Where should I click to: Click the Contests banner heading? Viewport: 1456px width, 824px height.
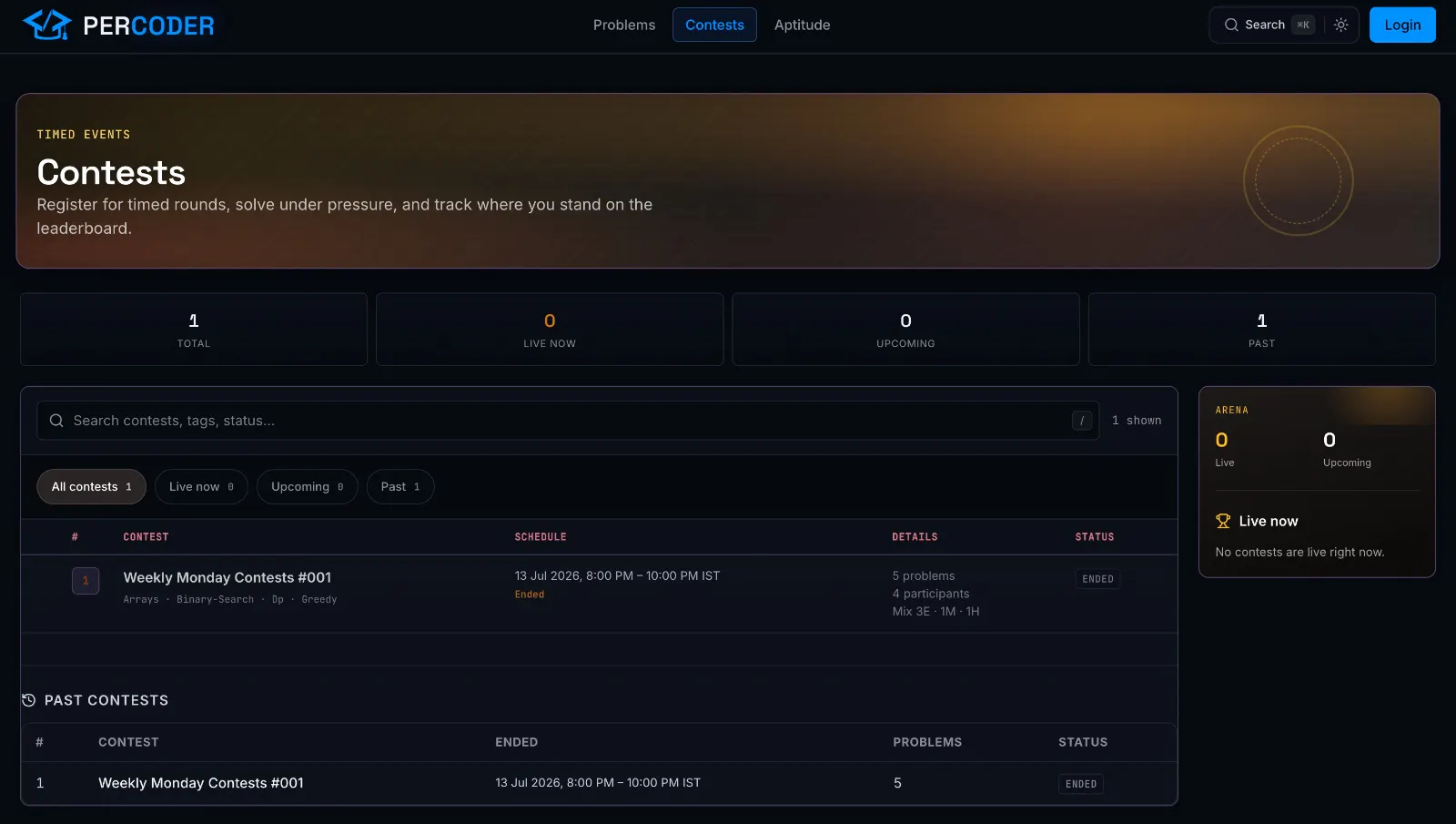tap(111, 173)
